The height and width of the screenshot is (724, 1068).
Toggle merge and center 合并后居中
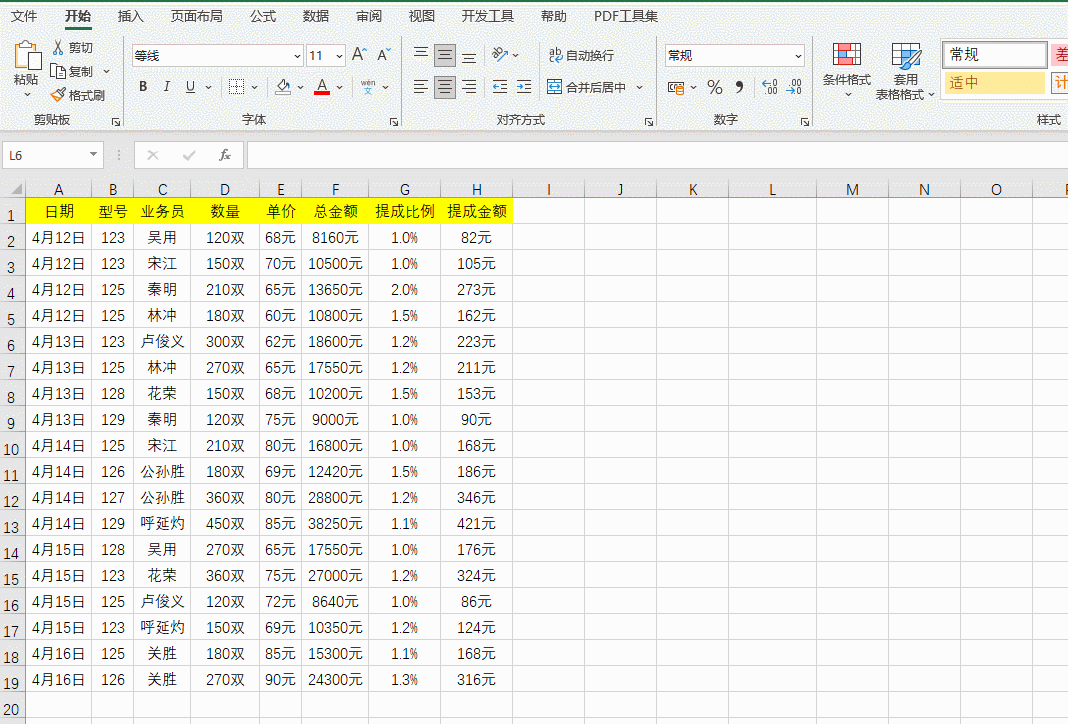[x=586, y=87]
